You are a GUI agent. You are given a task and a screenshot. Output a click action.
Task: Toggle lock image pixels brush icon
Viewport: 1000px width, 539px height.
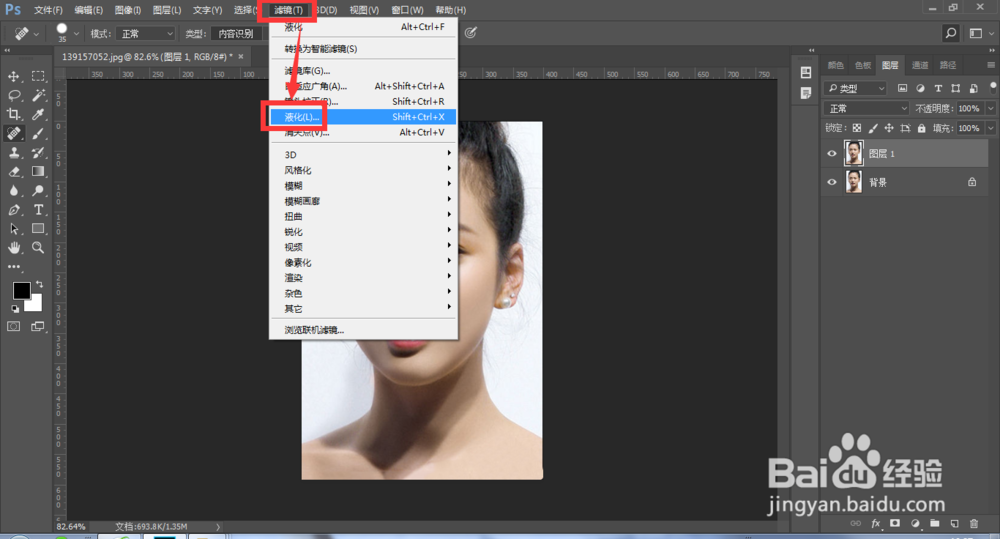click(x=873, y=128)
